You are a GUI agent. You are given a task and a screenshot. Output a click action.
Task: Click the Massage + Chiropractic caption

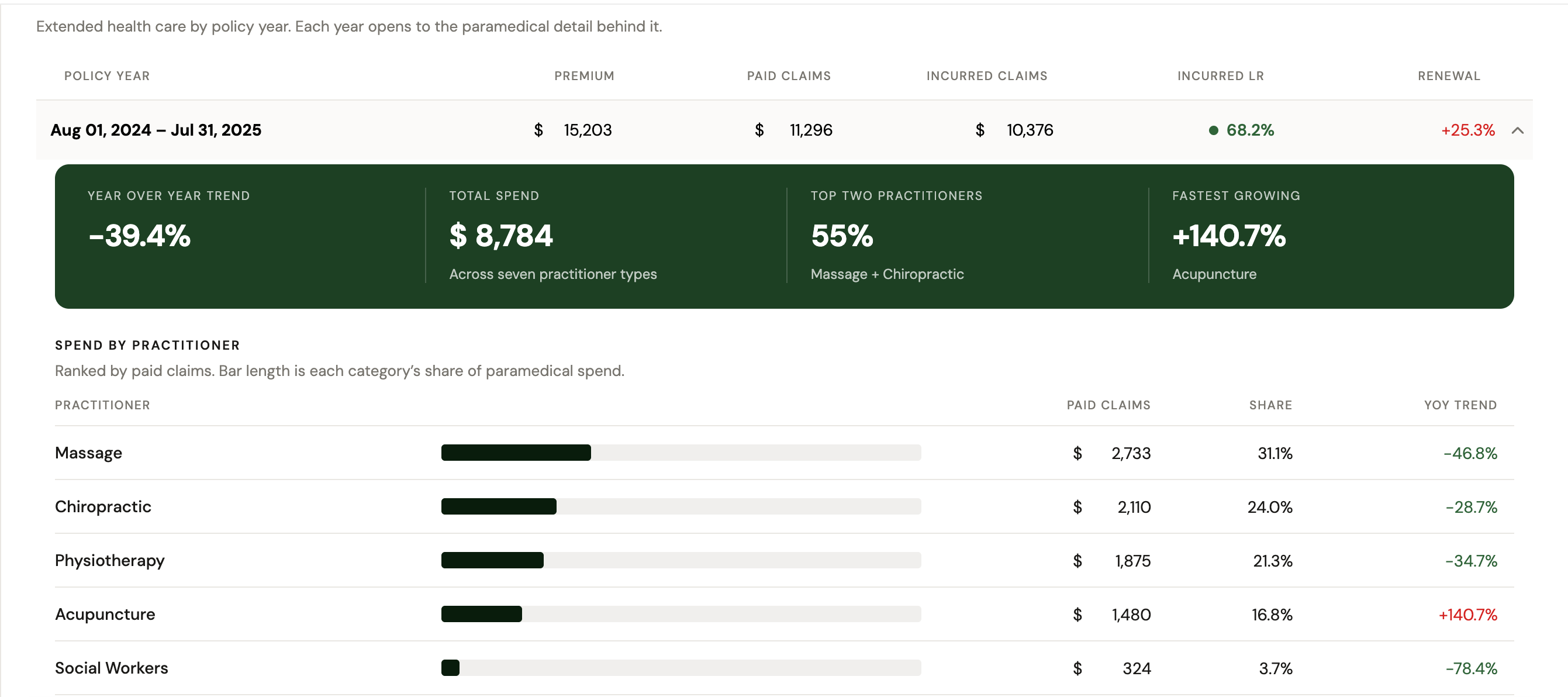coord(887,274)
